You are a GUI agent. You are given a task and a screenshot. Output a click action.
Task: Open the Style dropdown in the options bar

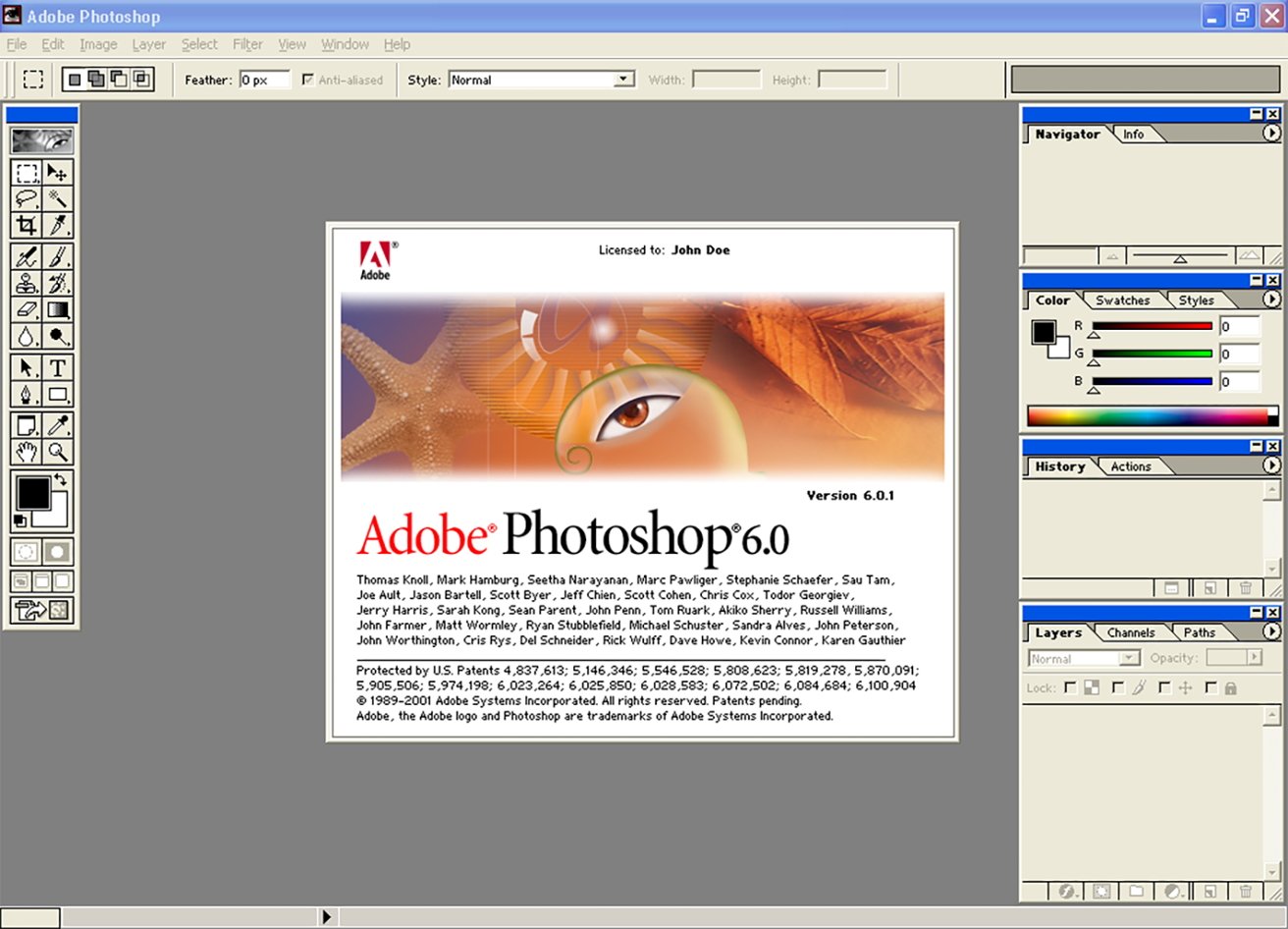pos(622,80)
